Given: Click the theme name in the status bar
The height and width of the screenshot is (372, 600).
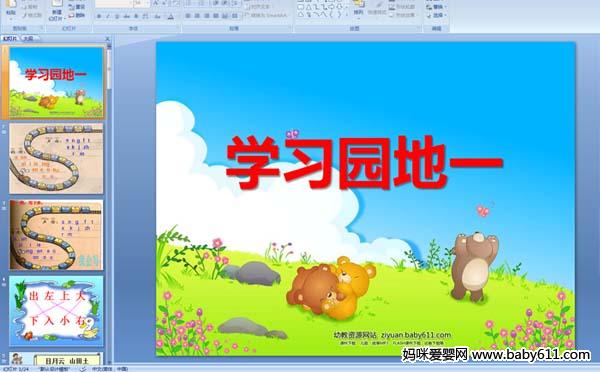Looking at the screenshot, I should tap(54, 369).
